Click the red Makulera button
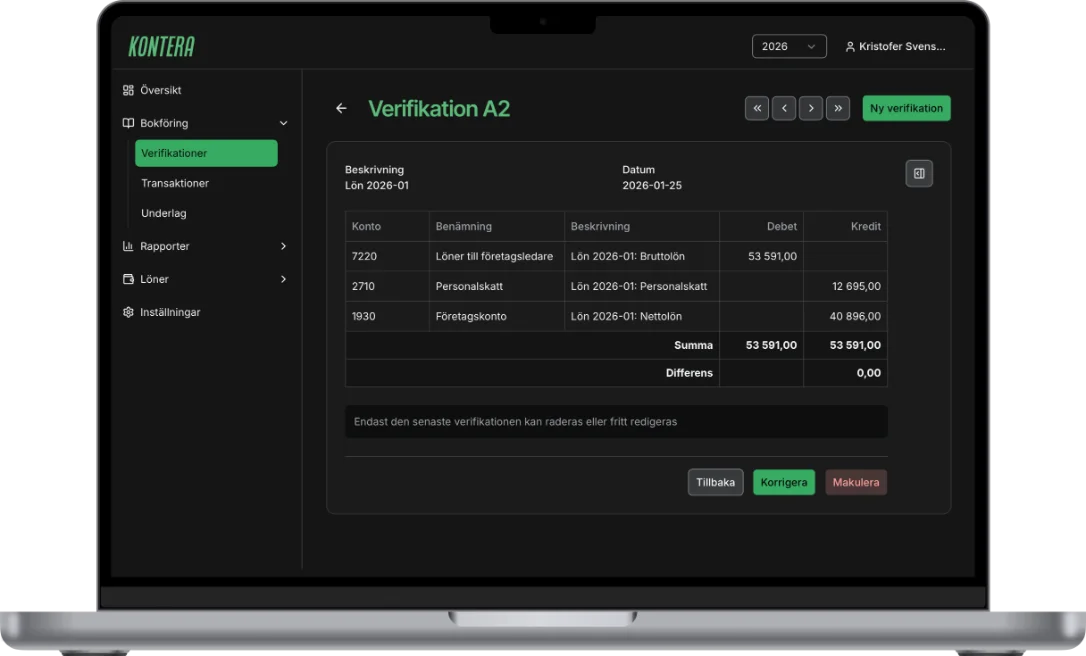1086x656 pixels. point(855,482)
